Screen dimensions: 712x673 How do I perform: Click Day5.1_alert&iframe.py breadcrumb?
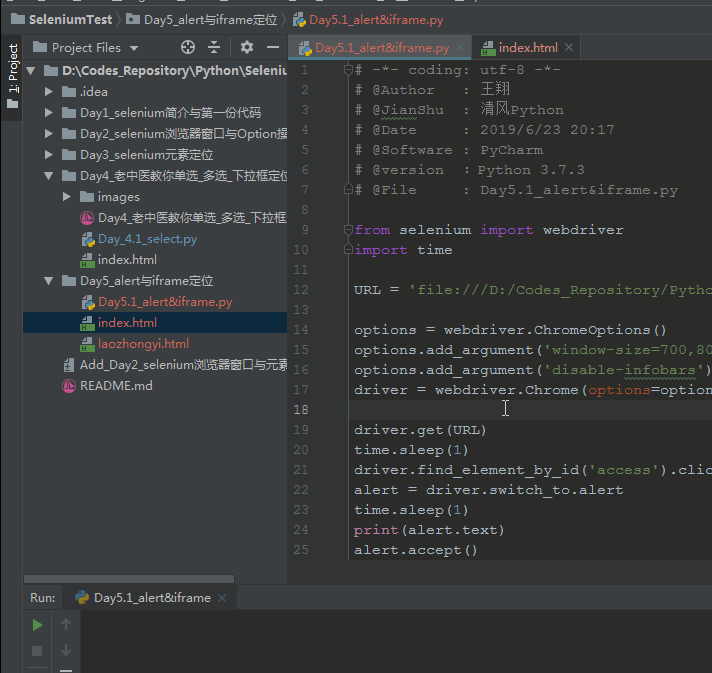[x=376, y=20]
